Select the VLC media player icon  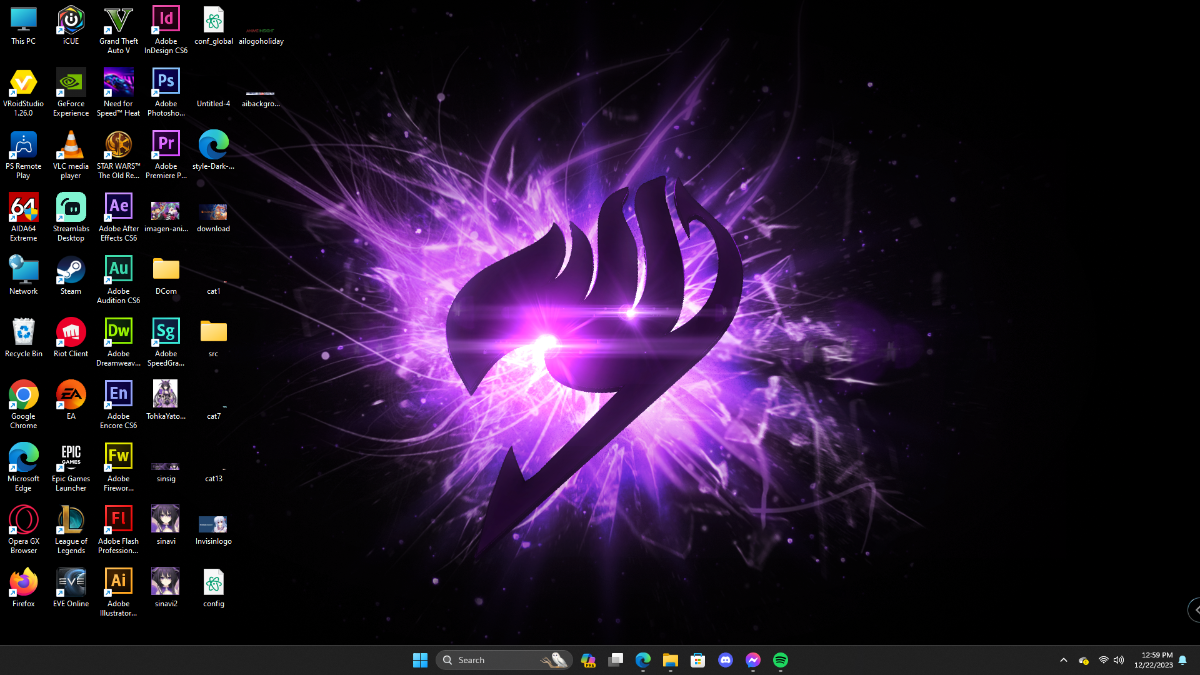(x=70, y=145)
